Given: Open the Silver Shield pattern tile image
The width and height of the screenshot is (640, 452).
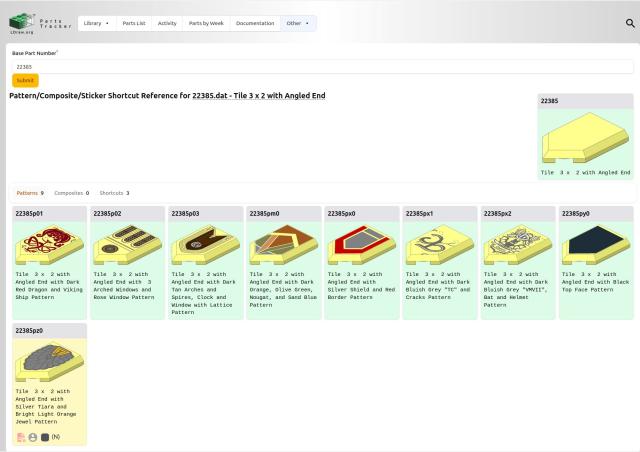Looking at the screenshot, I should click(x=361, y=245).
